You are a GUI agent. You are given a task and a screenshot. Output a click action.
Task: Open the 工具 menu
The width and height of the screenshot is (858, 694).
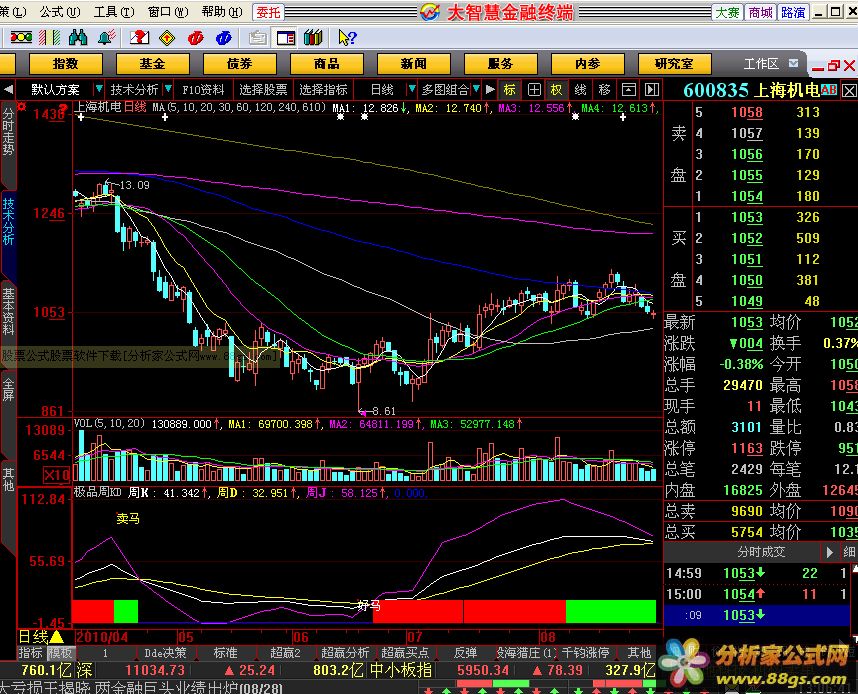coord(114,11)
